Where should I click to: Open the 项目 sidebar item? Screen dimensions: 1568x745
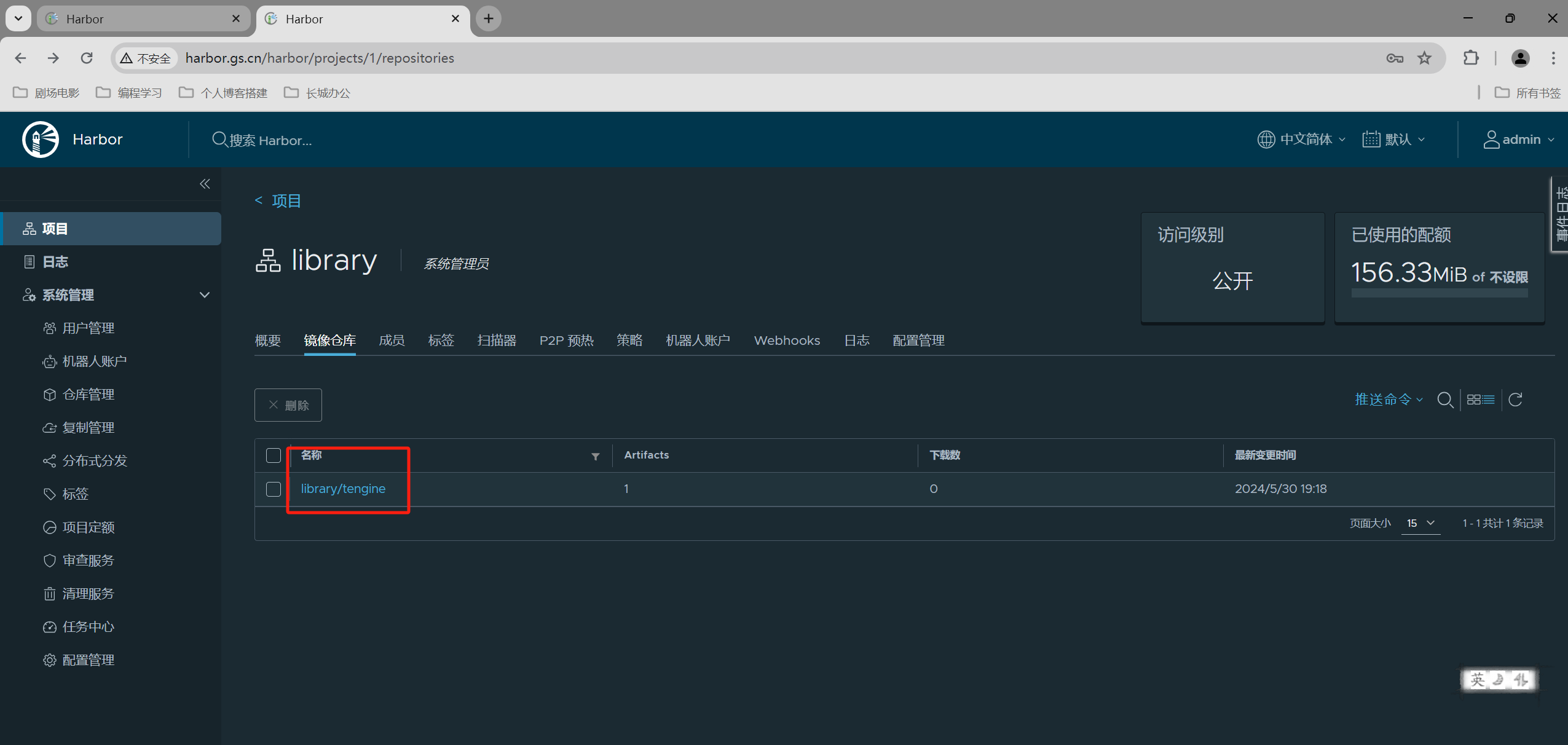click(111, 229)
